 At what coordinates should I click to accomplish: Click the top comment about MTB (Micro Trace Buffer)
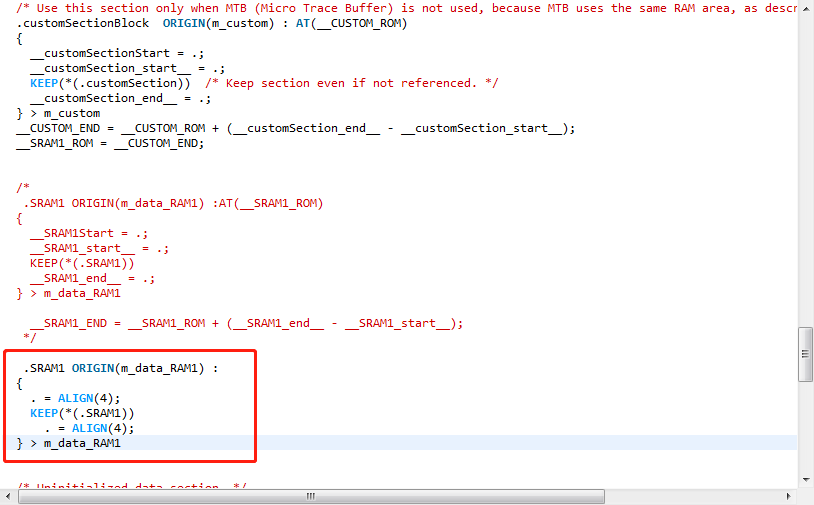406,8
